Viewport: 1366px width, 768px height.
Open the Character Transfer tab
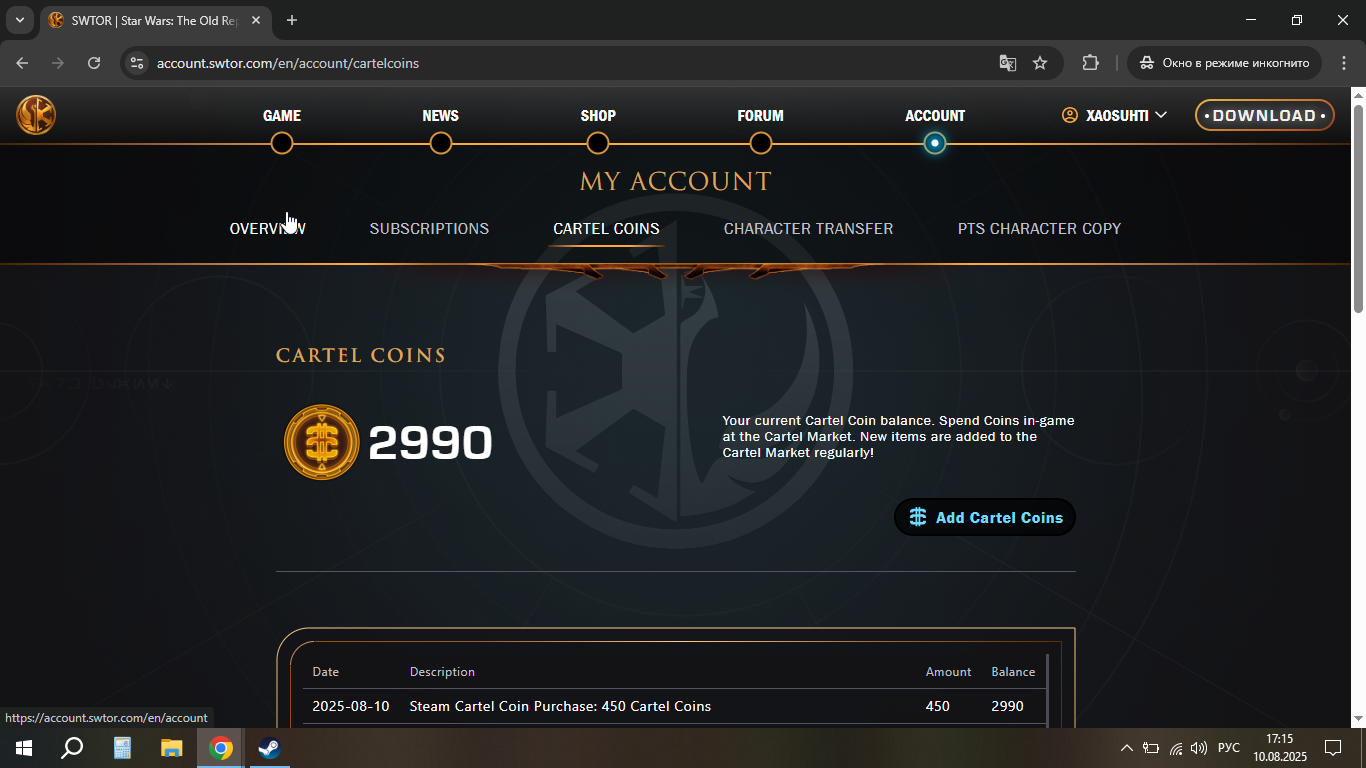click(808, 228)
